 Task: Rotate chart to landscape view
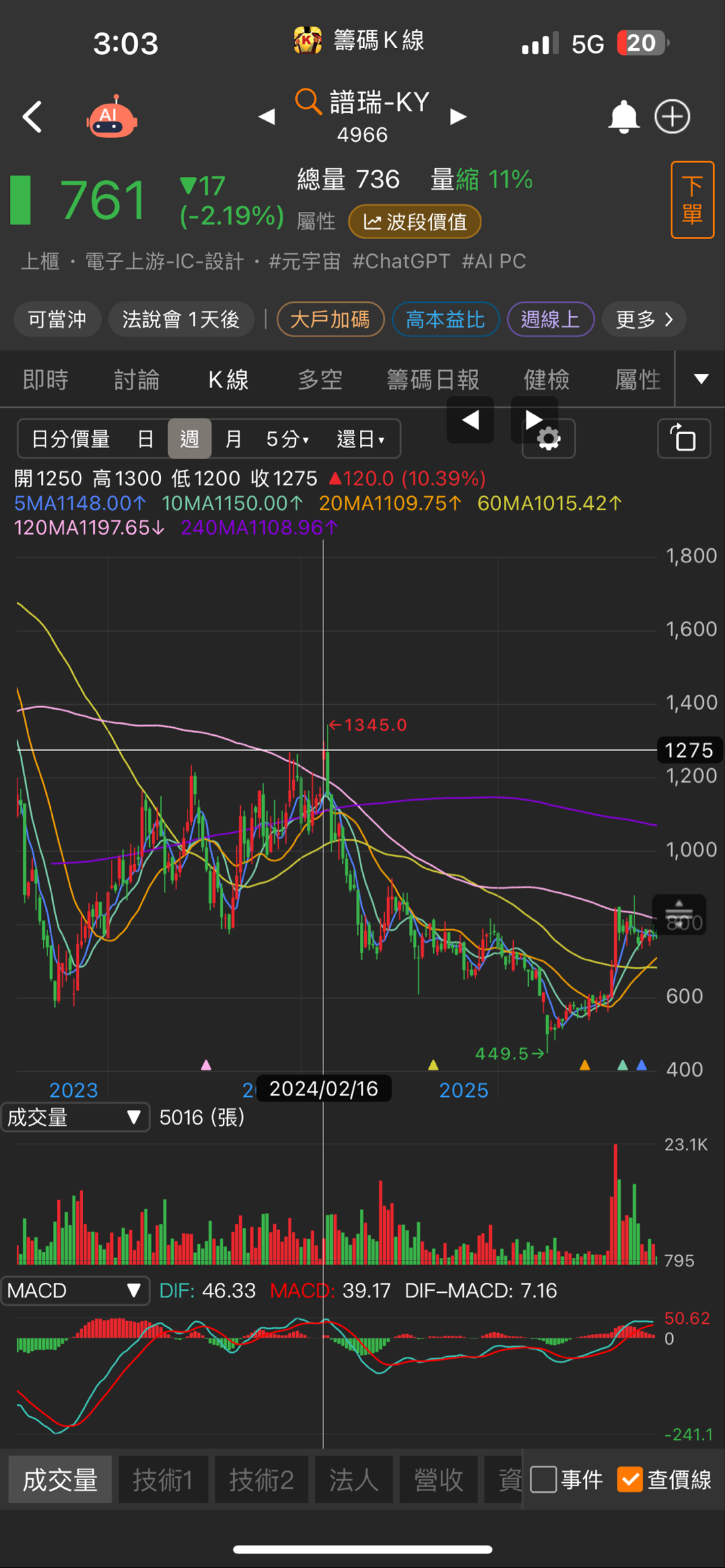(684, 438)
